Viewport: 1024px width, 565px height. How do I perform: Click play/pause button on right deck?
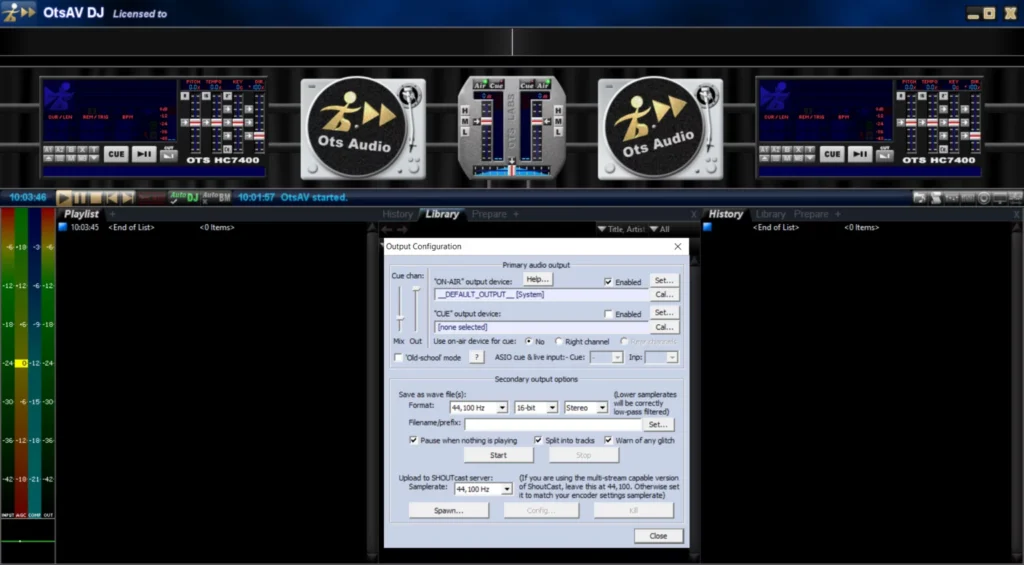click(x=859, y=154)
